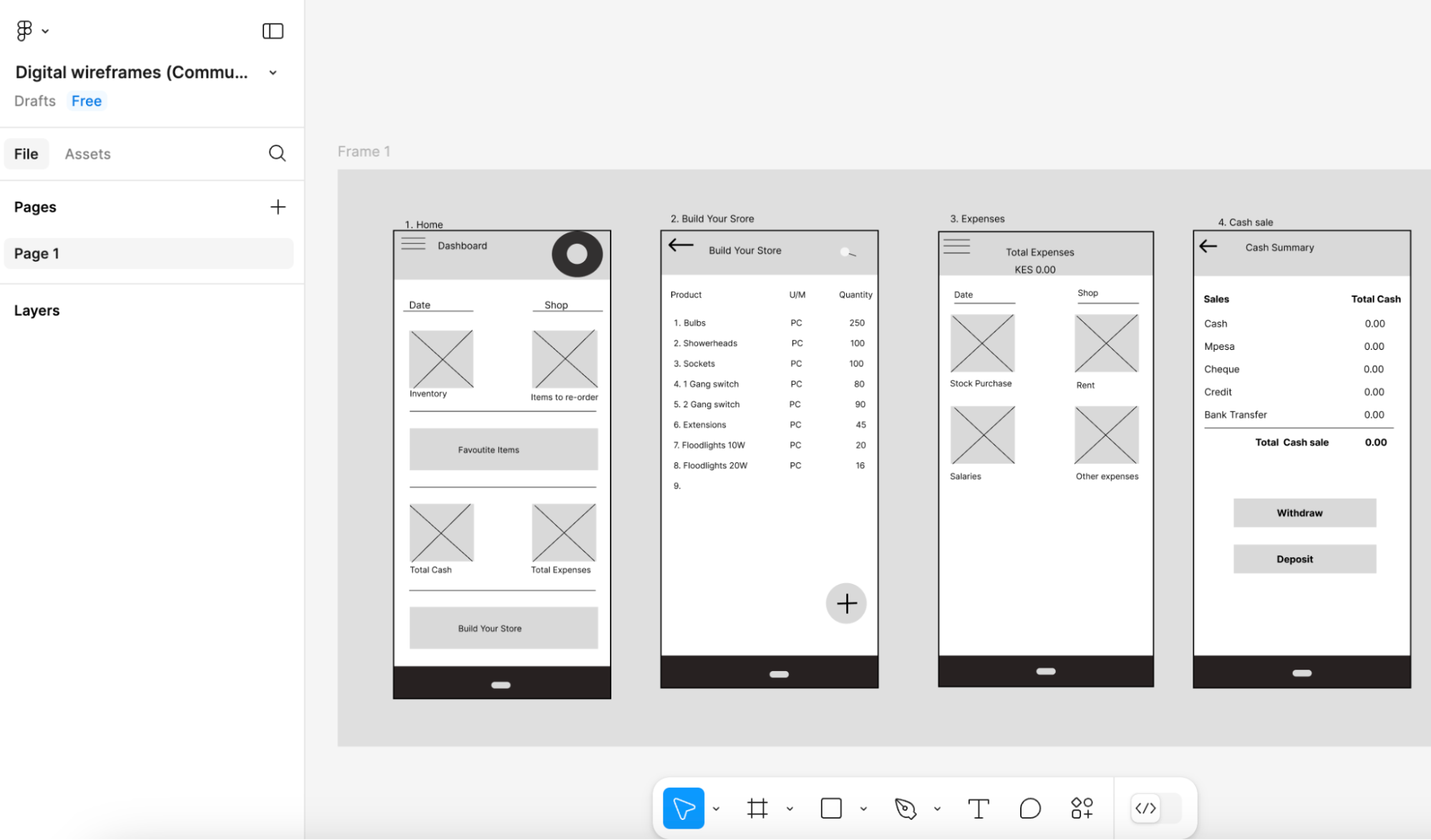Select the Text tool
This screenshot has height=840, width=1431.
coord(978,809)
